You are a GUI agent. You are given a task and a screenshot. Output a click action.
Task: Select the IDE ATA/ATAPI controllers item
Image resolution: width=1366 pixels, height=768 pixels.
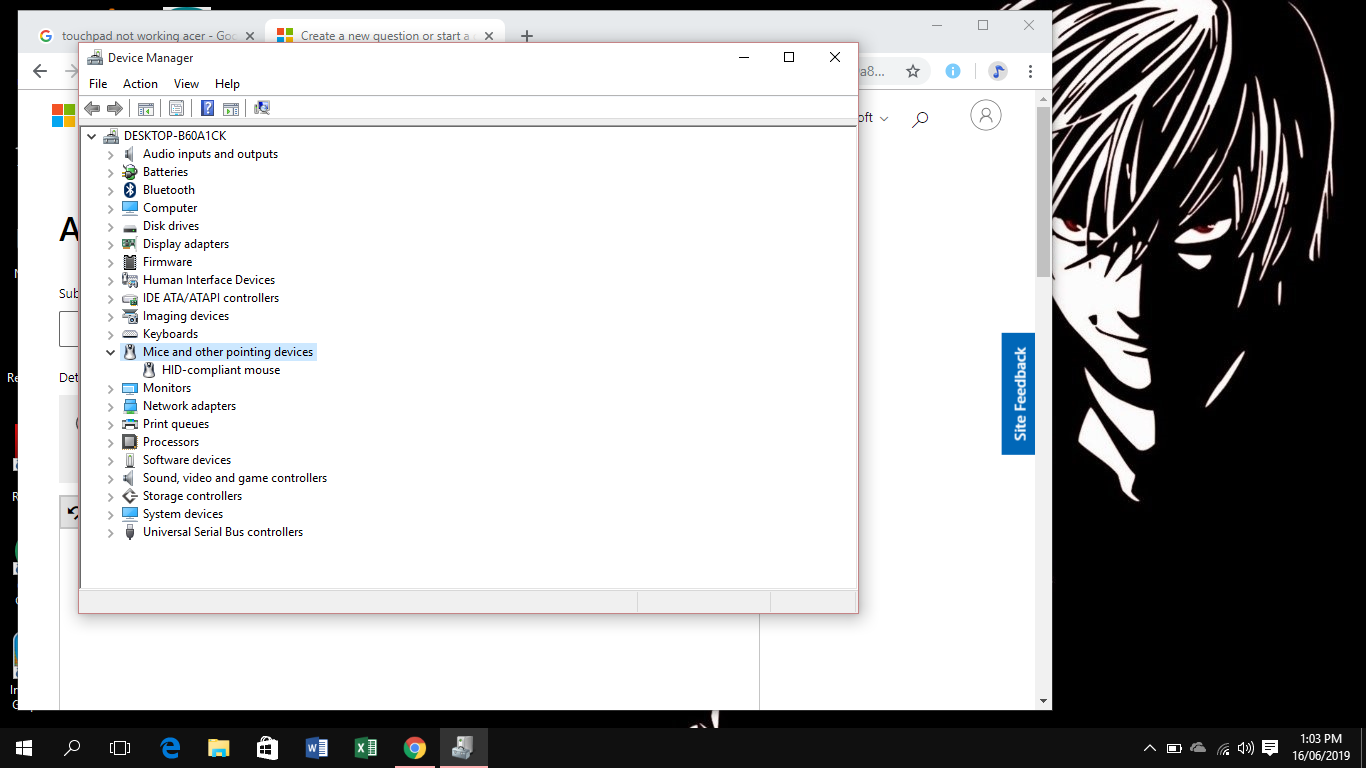pyautogui.click(x=211, y=298)
